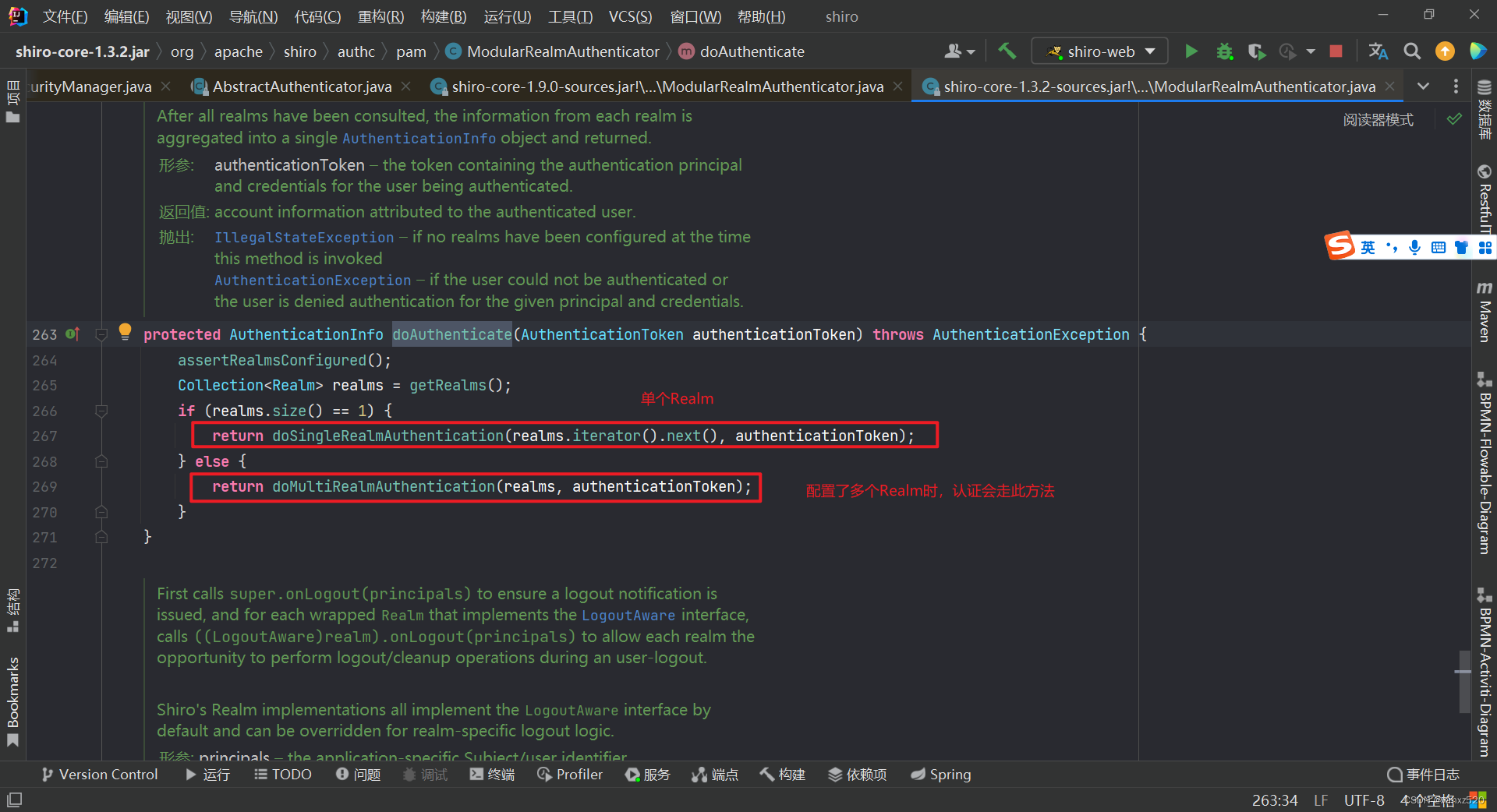The height and width of the screenshot is (812, 1497).
Task: Click shiro-core-1.3.2.jar breadcrumb
Action: 83,51
